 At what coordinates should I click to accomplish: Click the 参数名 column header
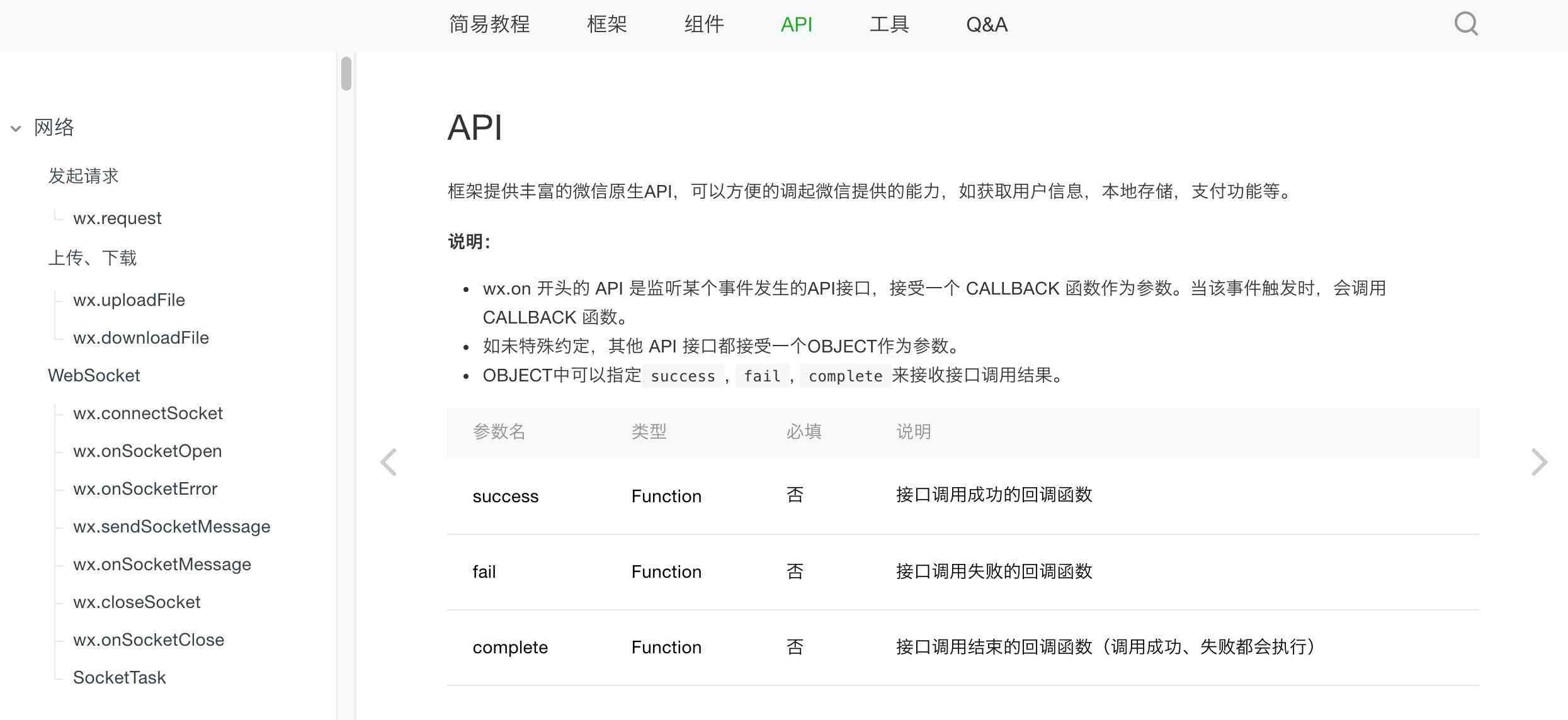tap(499, 432)
